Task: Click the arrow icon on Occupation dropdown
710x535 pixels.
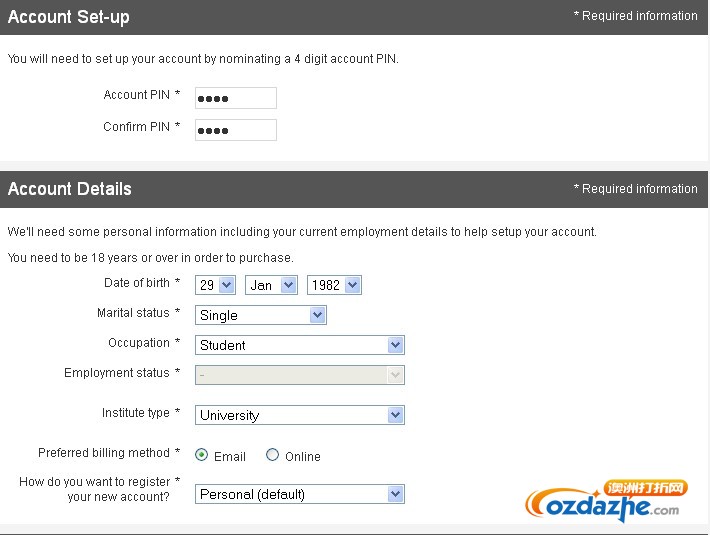Action: (395, 345)
